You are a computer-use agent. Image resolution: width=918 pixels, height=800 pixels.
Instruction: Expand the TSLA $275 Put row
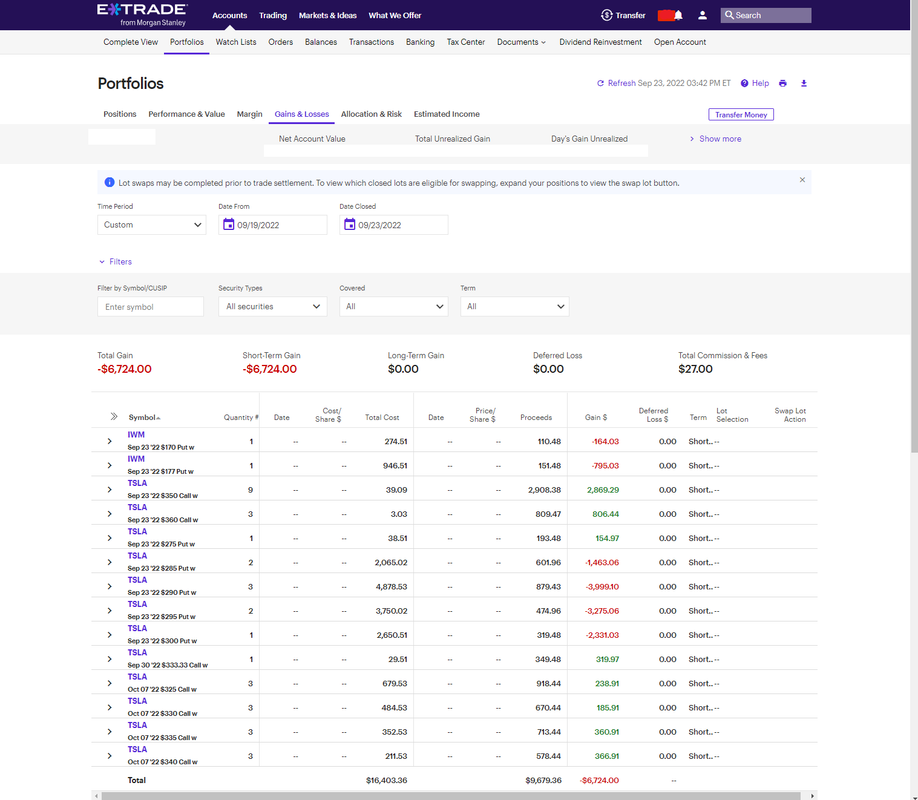point(109,538)
